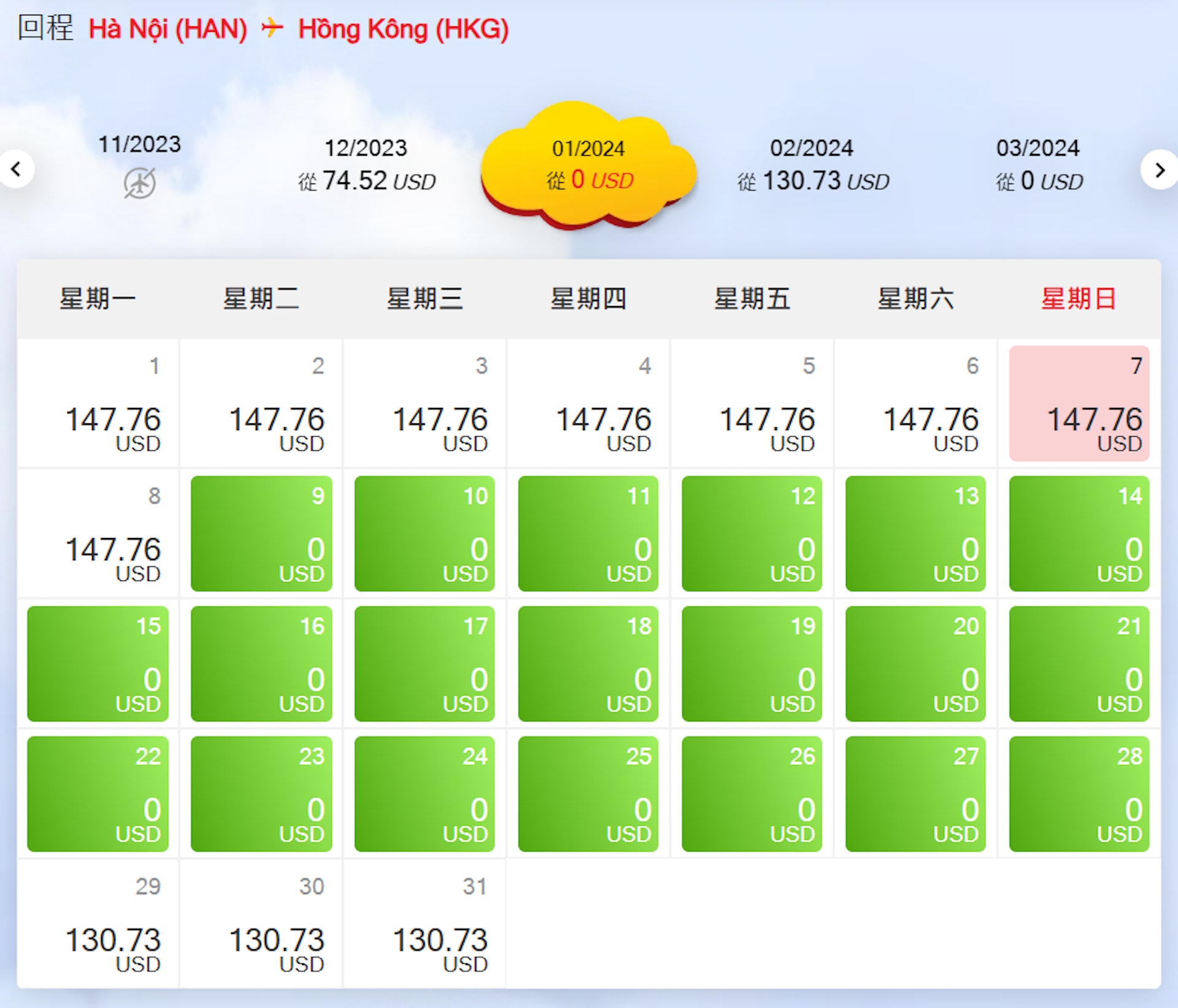Pick January 30 at 130.73 USD
Screen dimensions: 1178x1008
click(261, 924)
